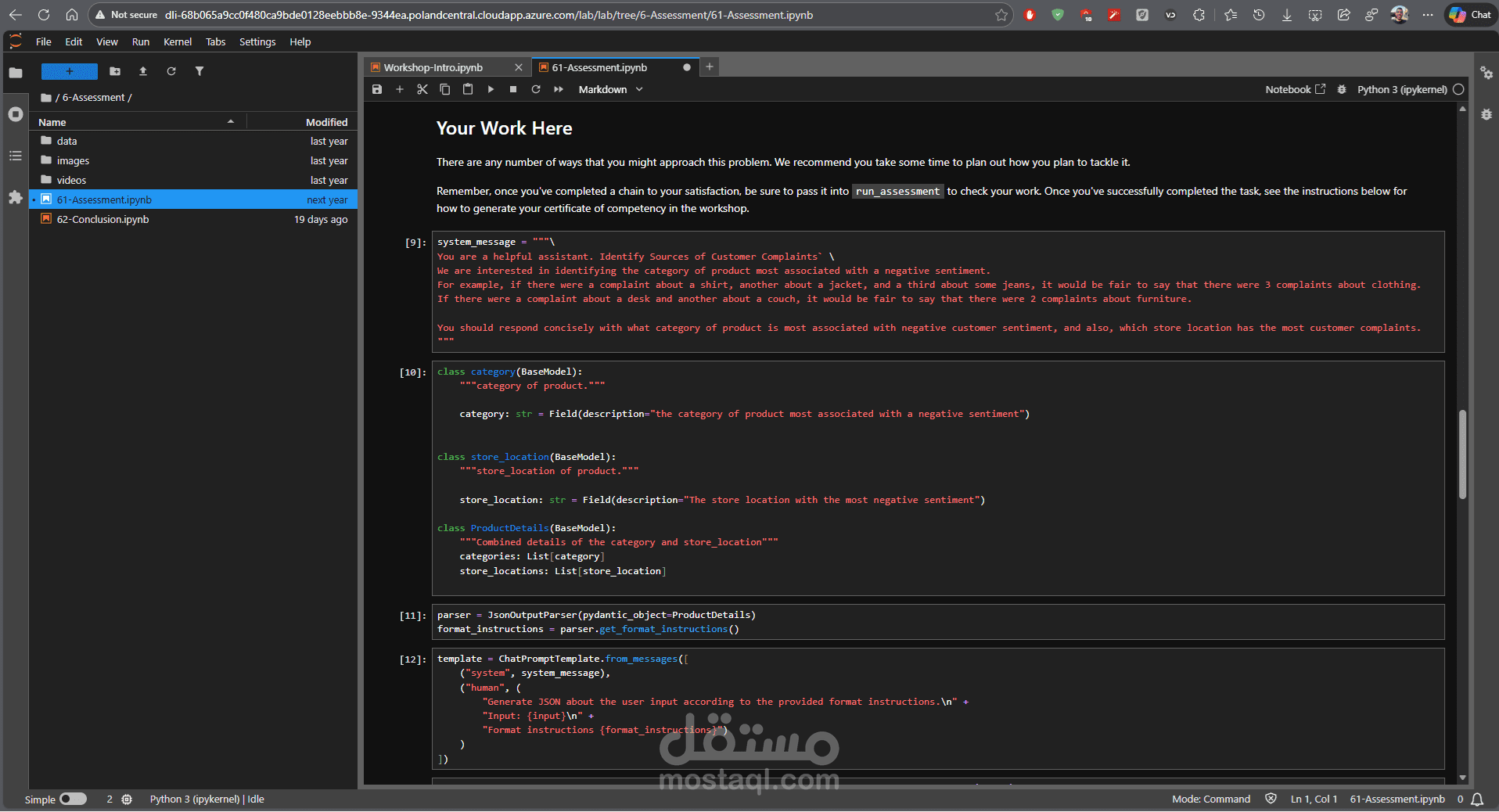Image resolution: width=1499 pixels, height=812 pixels.
Task: Bookmark this page with star icon
Action: tap(1001, 15)
